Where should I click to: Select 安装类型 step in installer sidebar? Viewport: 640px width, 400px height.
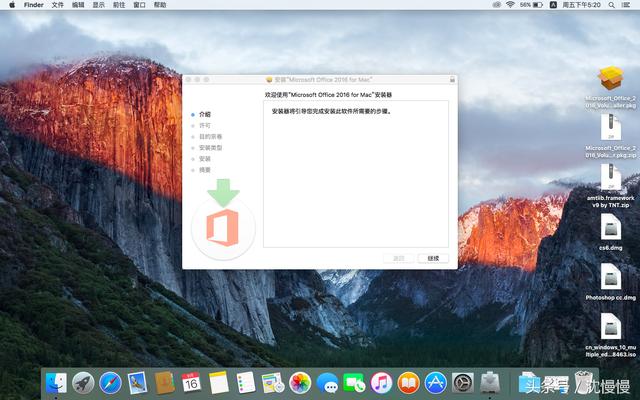click(211, 147)
